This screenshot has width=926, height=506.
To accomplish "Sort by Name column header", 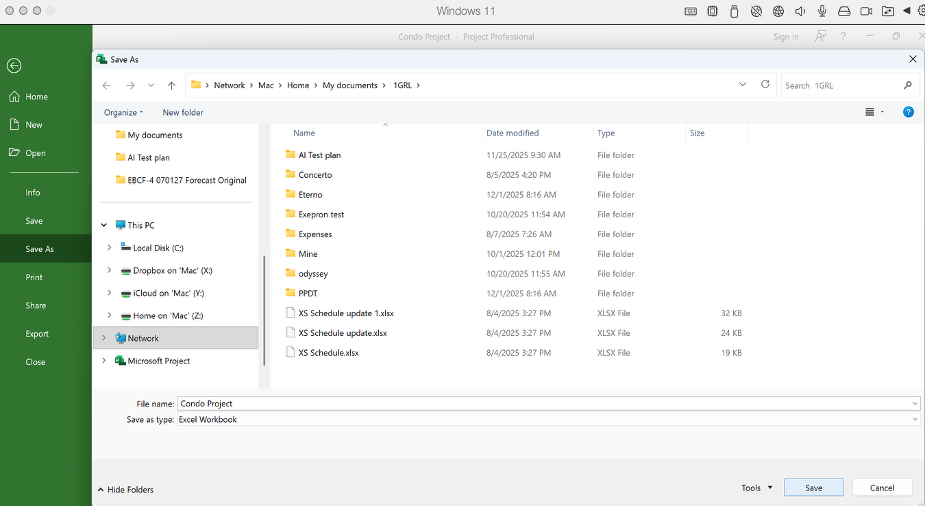I will pos(304,133).
